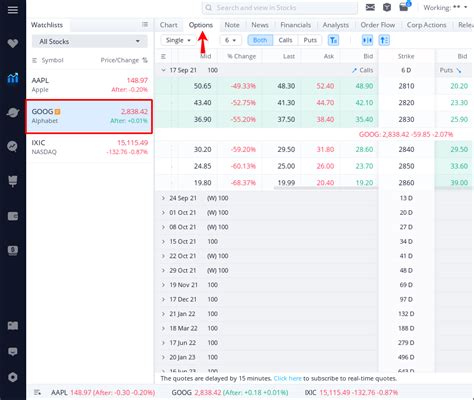This screenshot has width=474, height=400.
Task: Select the IXIC NASDAQ watchlist row
Action: tap(89, 147)
